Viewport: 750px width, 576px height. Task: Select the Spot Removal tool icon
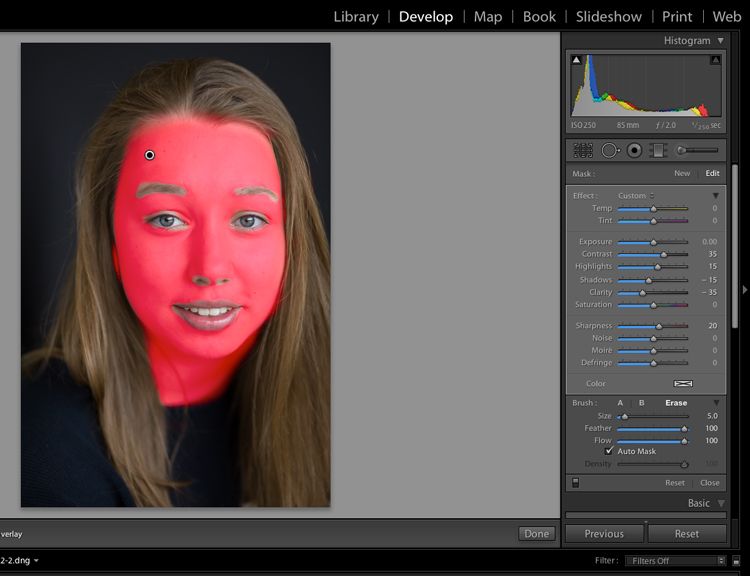tap(609, 150)
